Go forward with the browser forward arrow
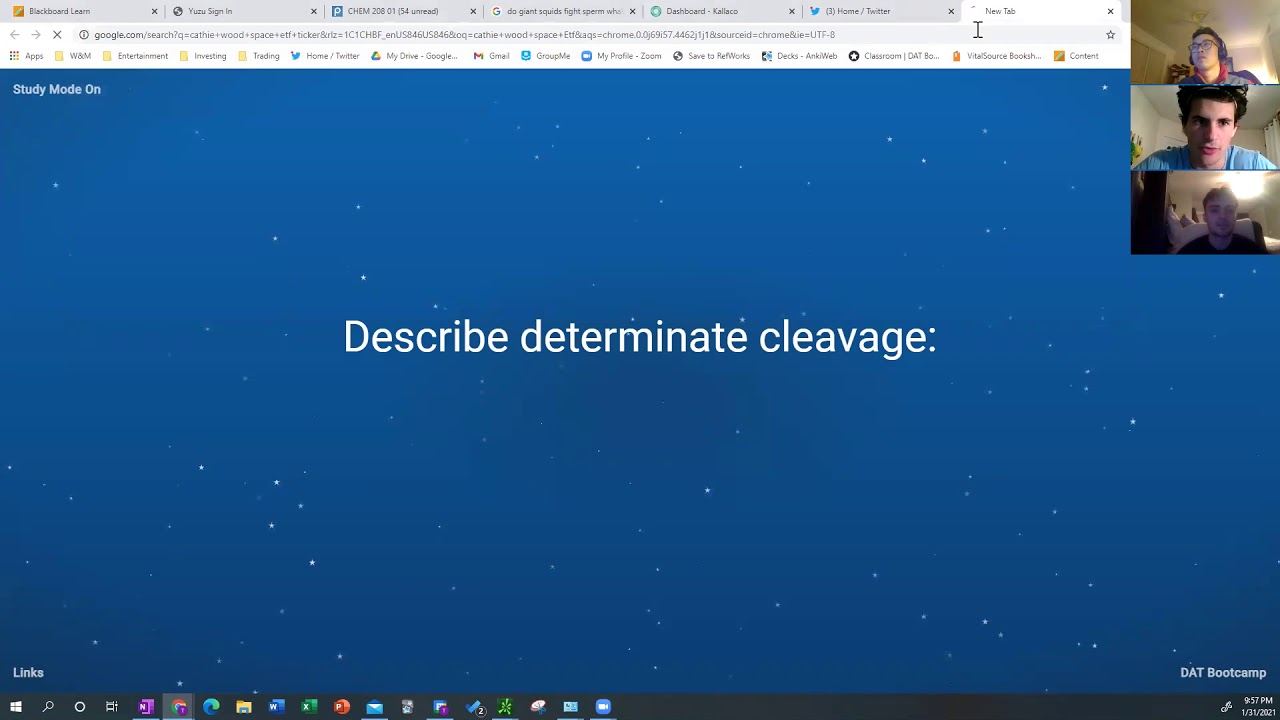Screen dimensions: 1280x720 tap(35, 34)
